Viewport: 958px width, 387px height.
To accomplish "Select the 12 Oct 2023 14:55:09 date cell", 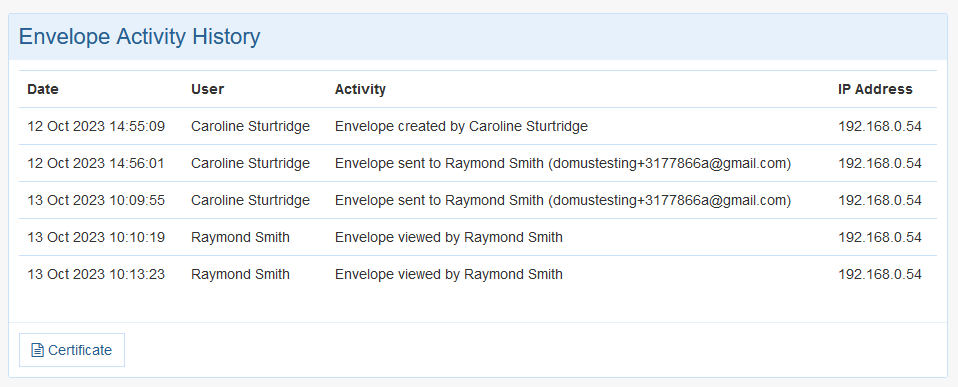I will pos(96,127).
